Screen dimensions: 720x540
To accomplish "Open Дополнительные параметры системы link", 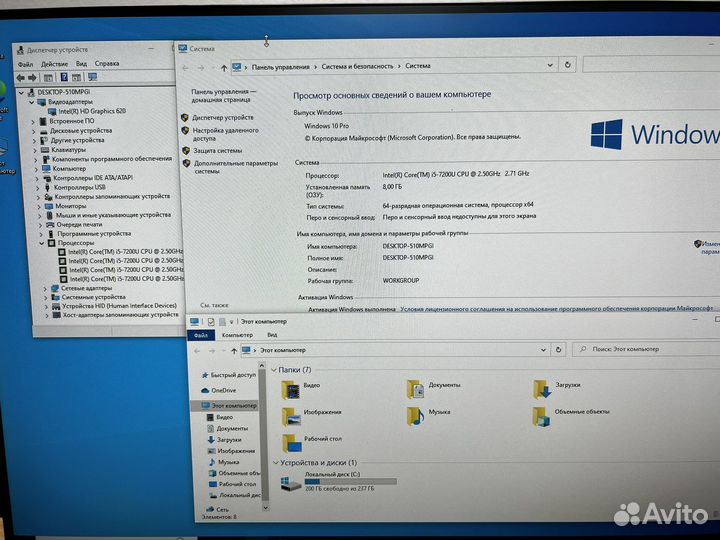I will point(236,167).
